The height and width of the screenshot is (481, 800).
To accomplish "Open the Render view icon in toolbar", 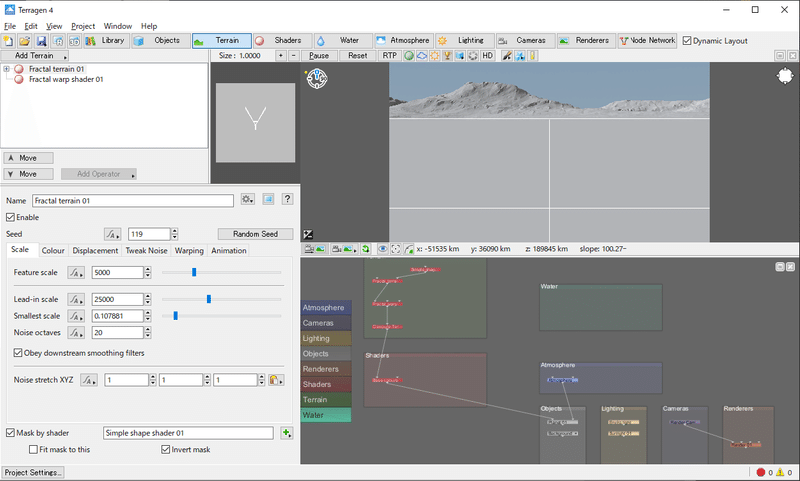I will click(58, 41).
